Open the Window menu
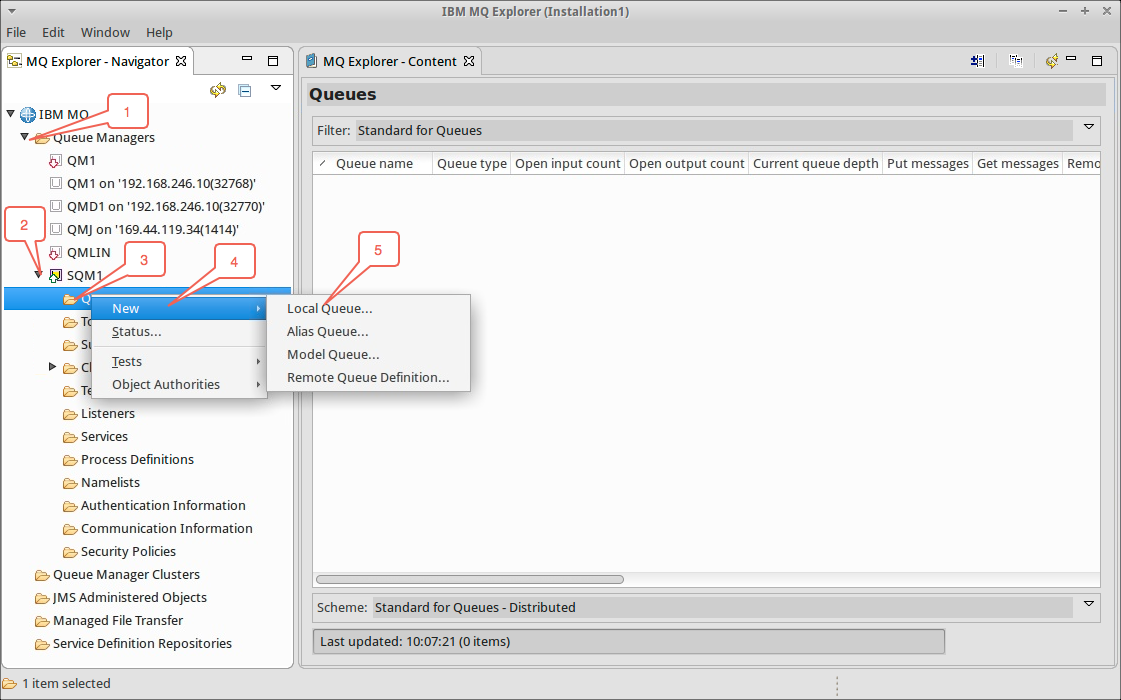Image resolution: width=1121 pixels, height=700 pixels. tap(105, 32)
